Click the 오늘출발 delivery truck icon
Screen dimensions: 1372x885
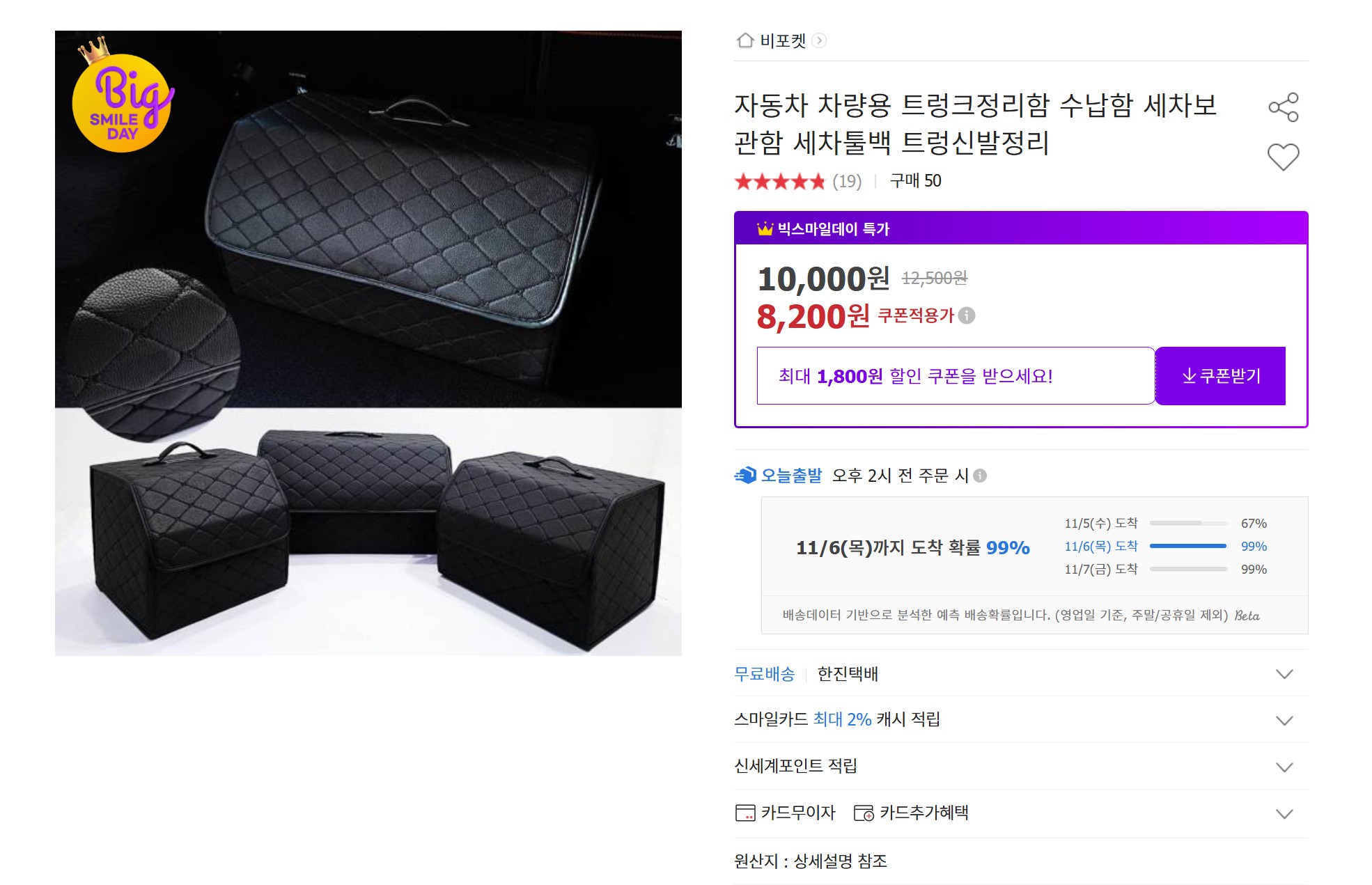[745, 476]
